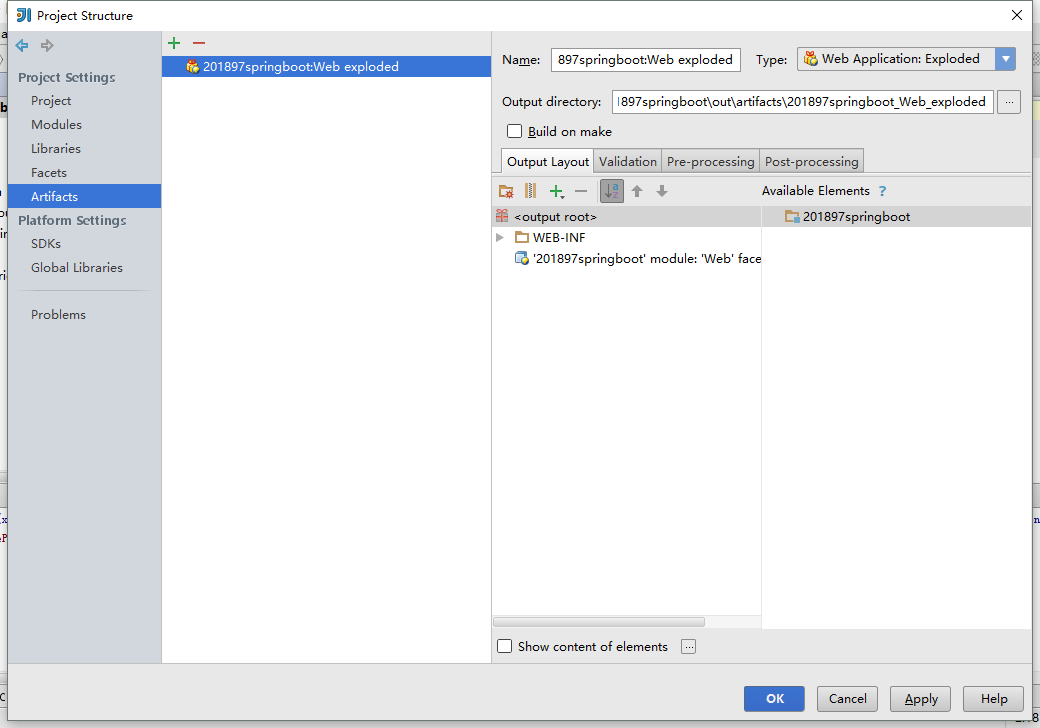Click the Web facet resources icon
1040x728 pixels.
tap(522, 258)
